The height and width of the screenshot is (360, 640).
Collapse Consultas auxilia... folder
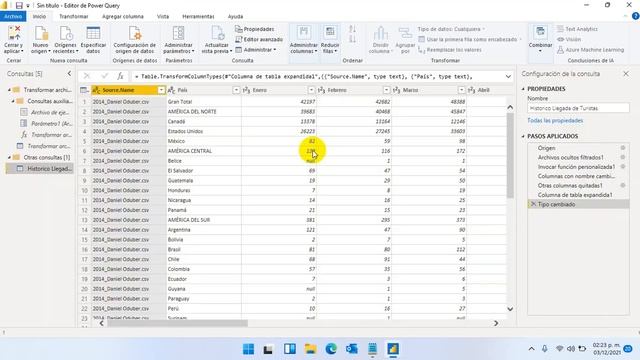coord(13,101)
